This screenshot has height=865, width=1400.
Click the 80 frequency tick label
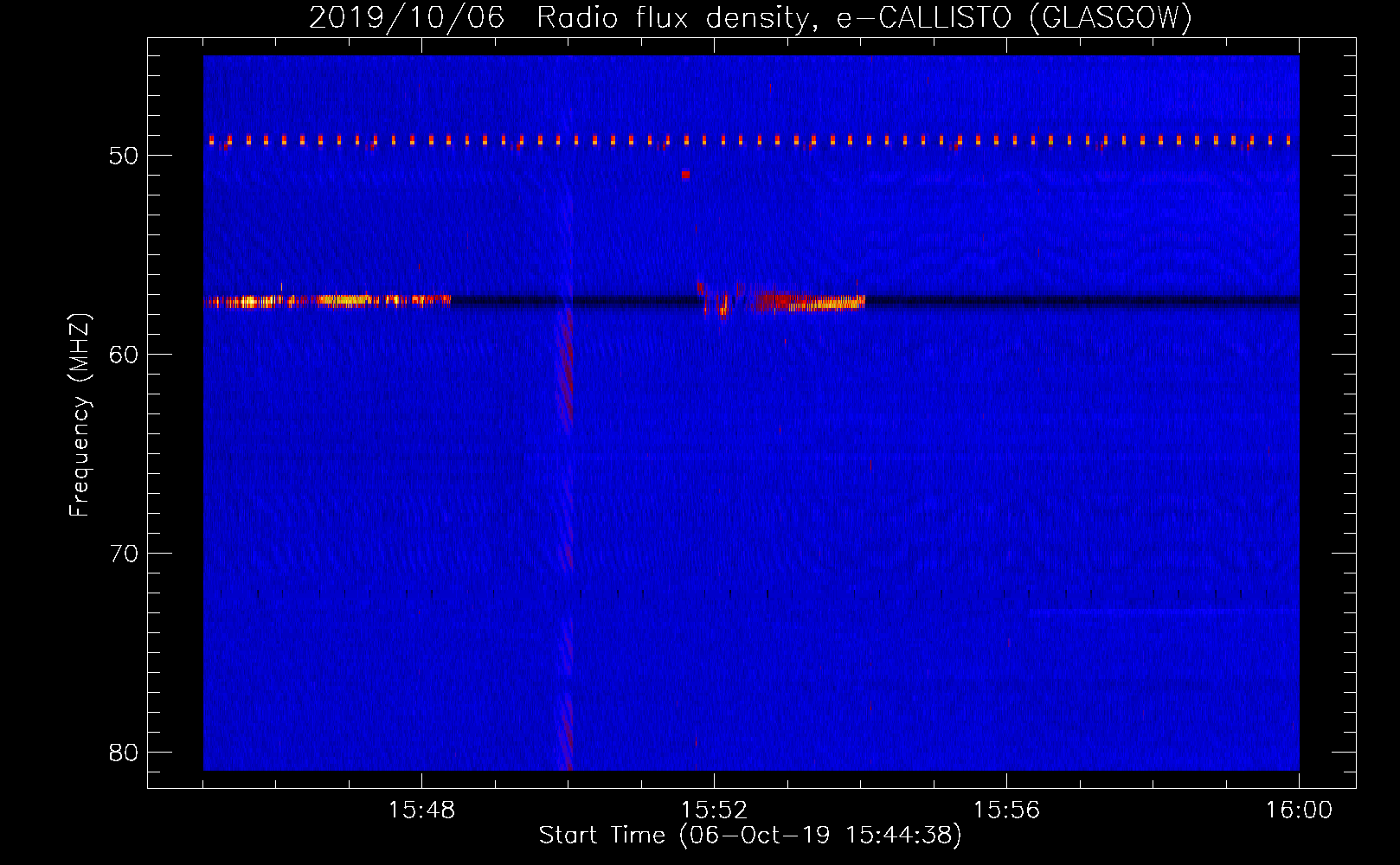[x=125, y=753]
